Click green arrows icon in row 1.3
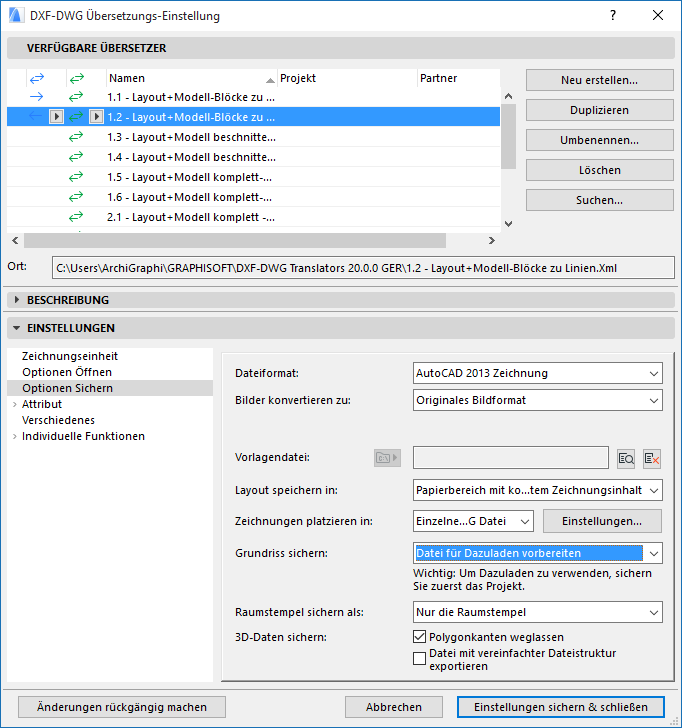682x728 pixels. (x=76, y=136)
